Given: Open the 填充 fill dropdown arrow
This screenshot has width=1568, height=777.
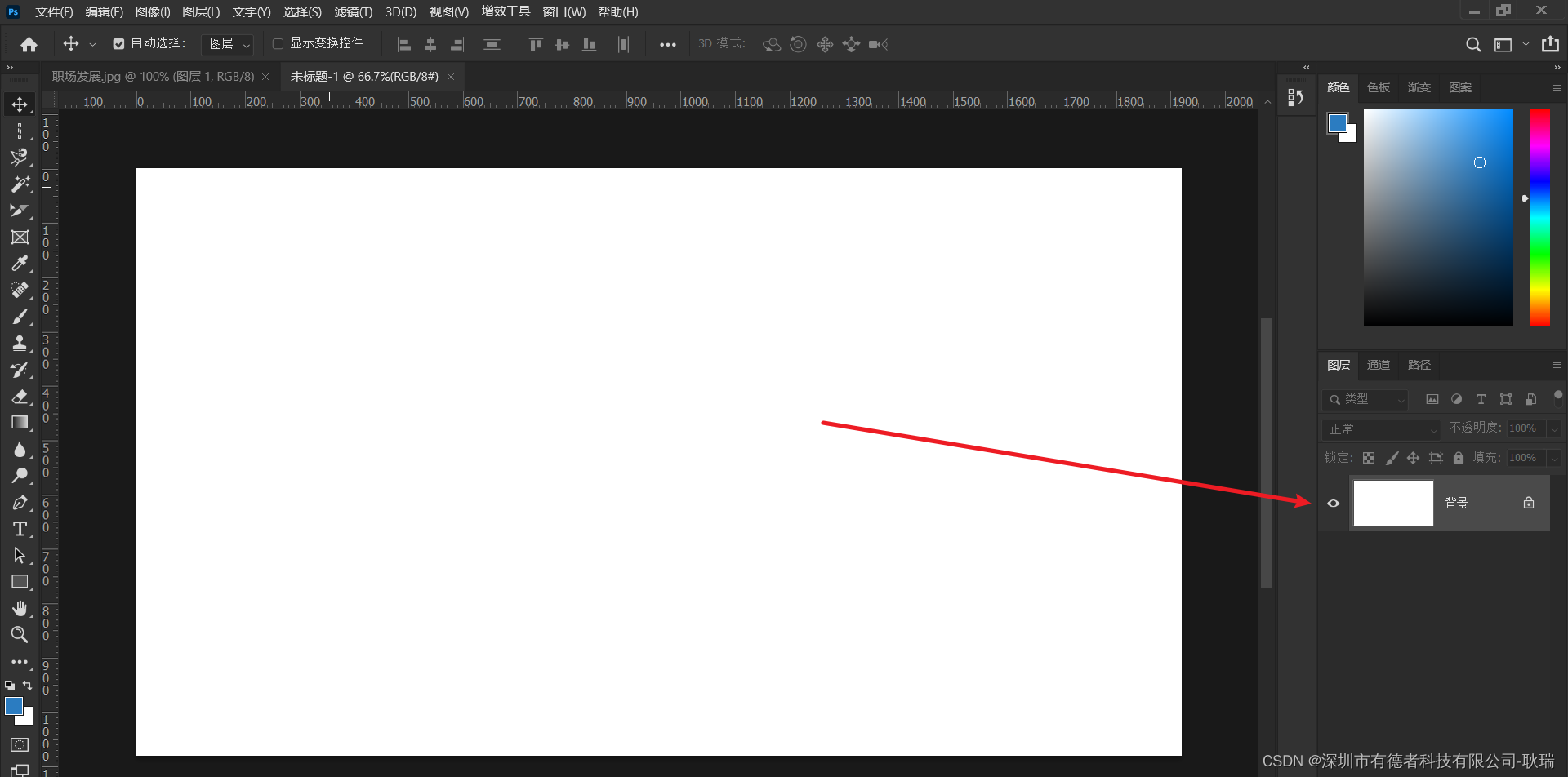Looking at the screenshot, I should point(1554,458).
